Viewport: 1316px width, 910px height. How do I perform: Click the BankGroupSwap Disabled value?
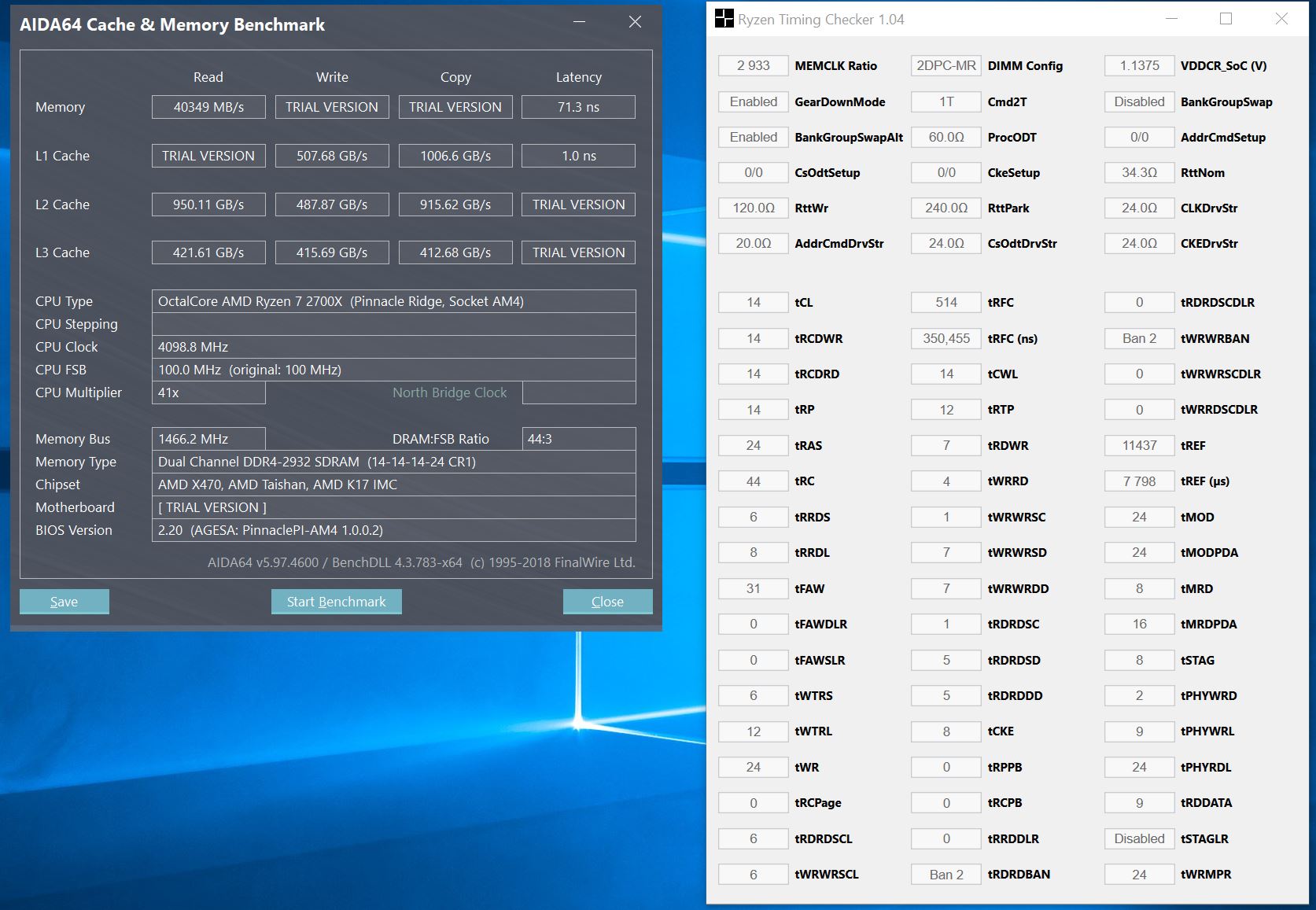pyautogui.click(x=1140, y=101)
